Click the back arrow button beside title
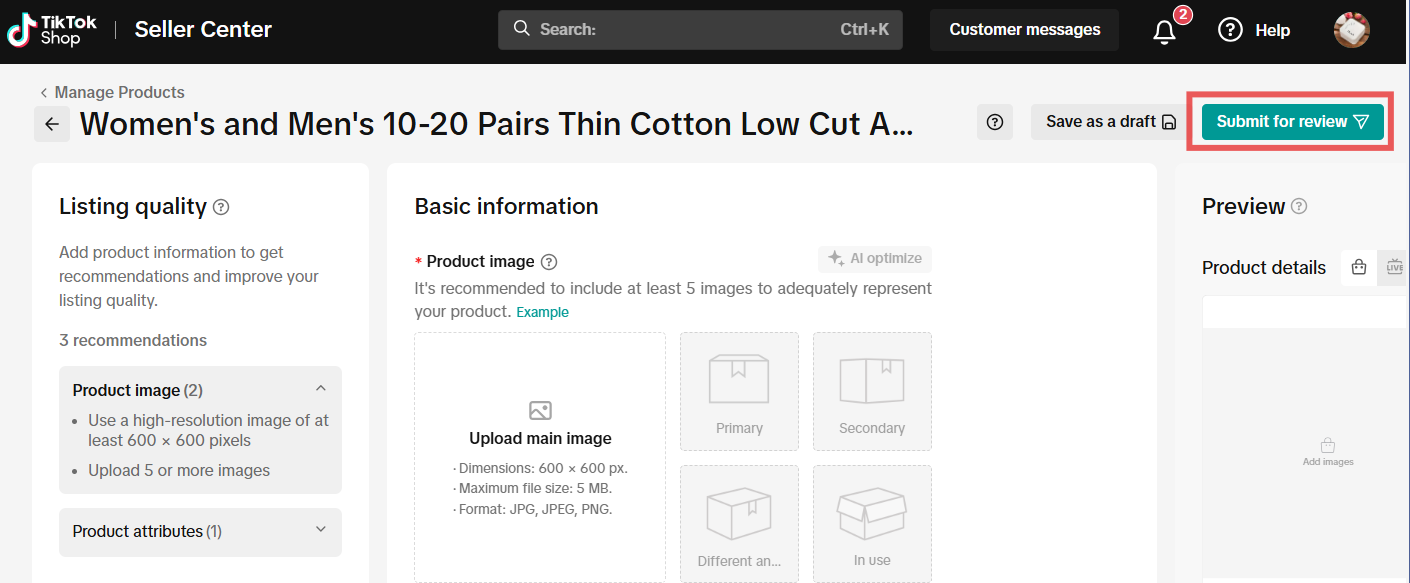 pyautogui.click(x=52, y=124)
